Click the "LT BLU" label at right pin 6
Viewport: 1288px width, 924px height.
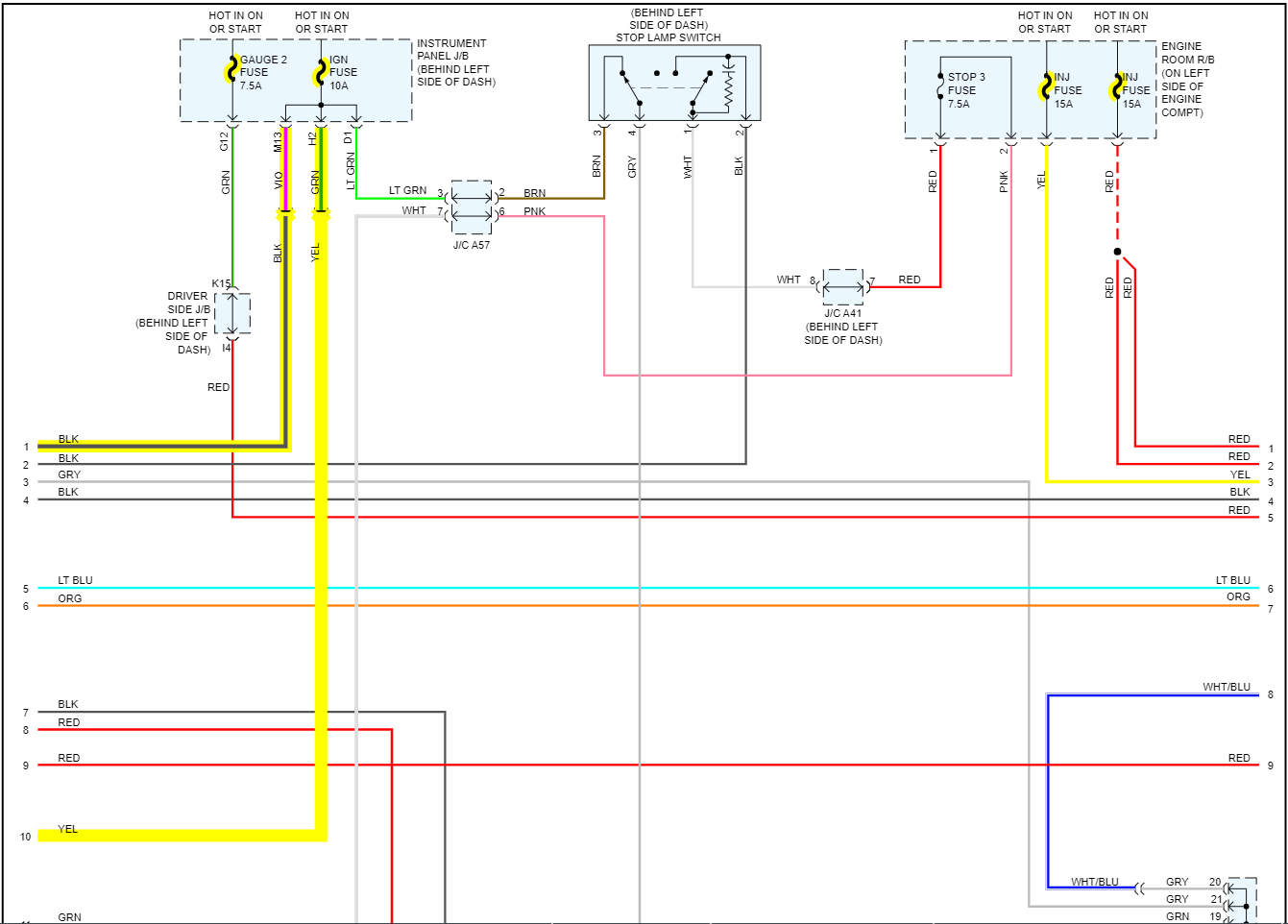tap(1233, 580)
